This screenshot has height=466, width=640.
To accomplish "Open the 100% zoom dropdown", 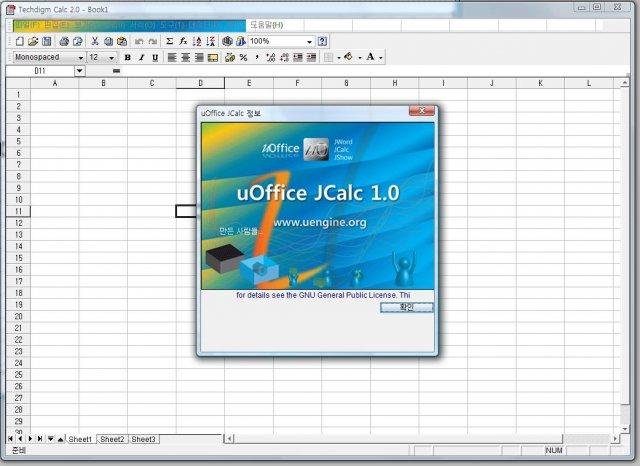I will coord(309,42).
